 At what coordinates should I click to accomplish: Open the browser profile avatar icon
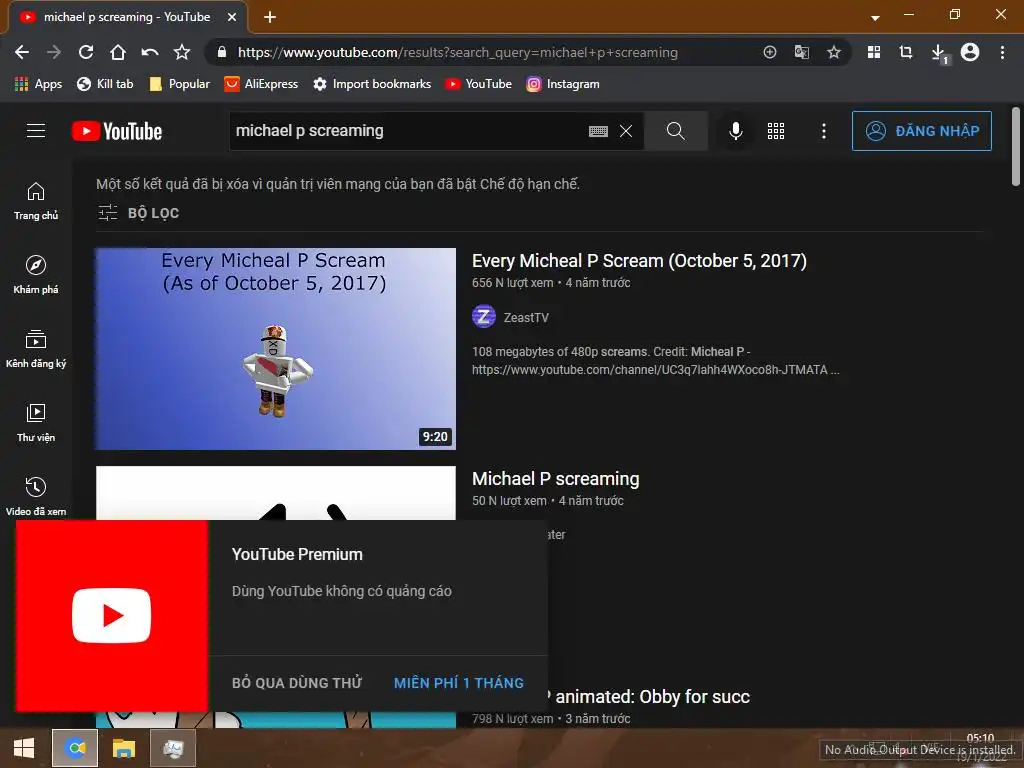970,52
